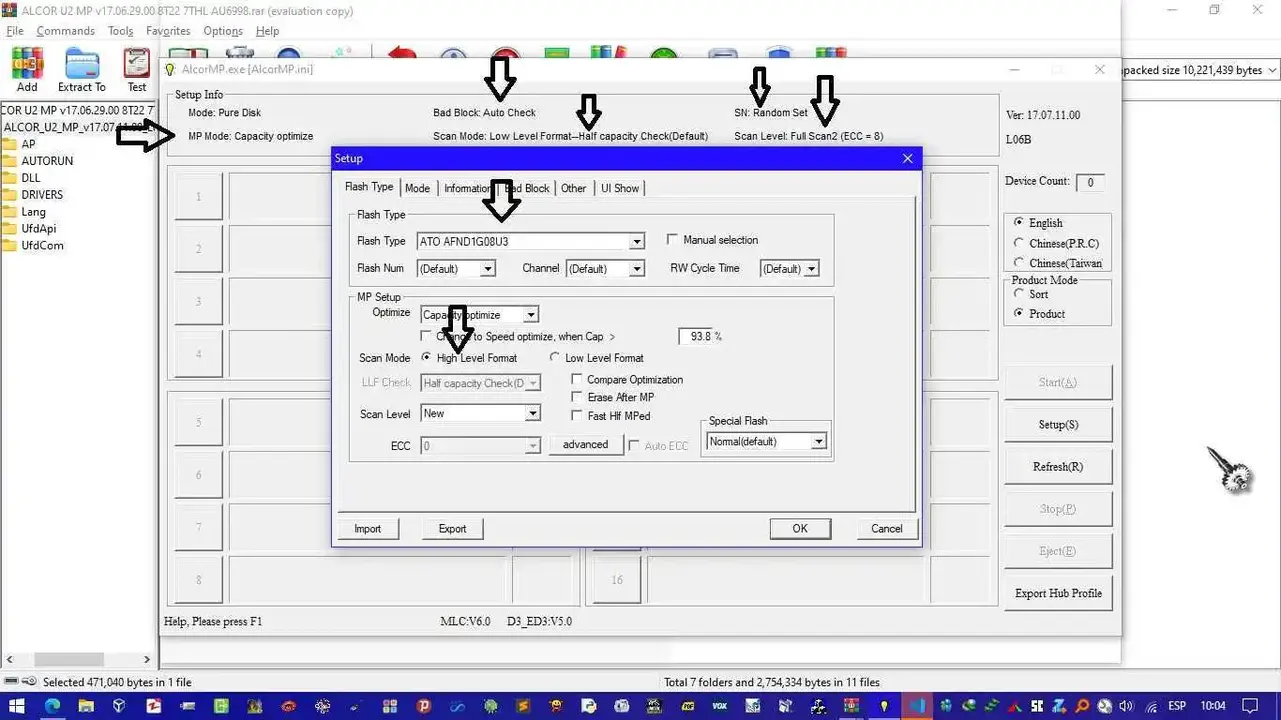
Task: Click the Extract To toolbar icon
Action: pos(81,70)
